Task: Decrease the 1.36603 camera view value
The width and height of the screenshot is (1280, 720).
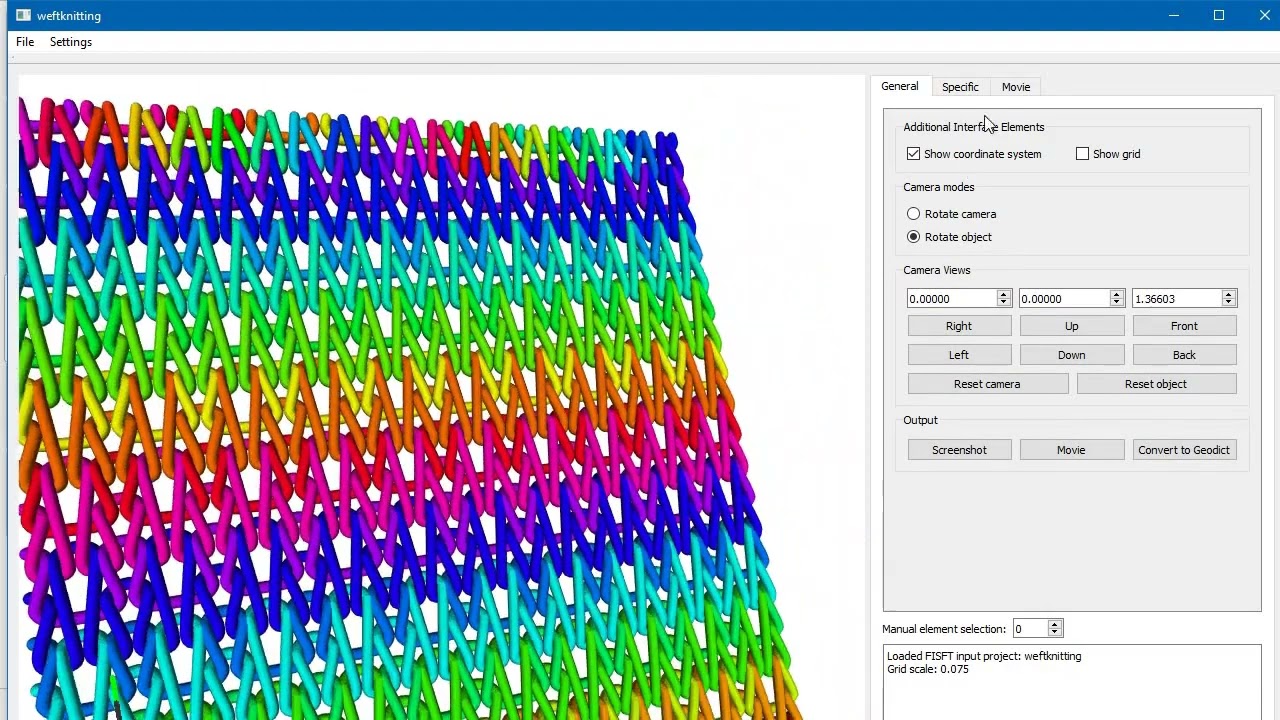Action: click(1229, 303)
